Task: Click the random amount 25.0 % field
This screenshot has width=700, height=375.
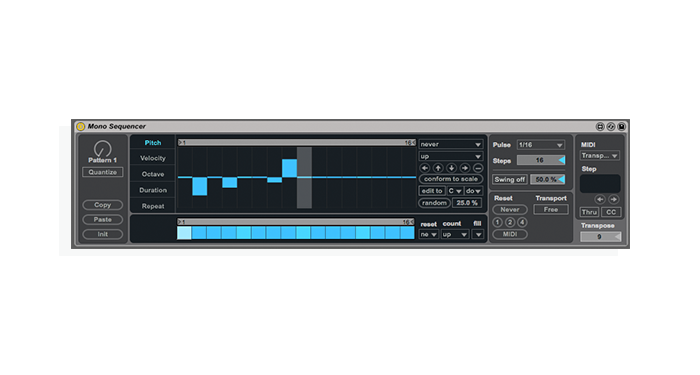Action: [467, 203]
